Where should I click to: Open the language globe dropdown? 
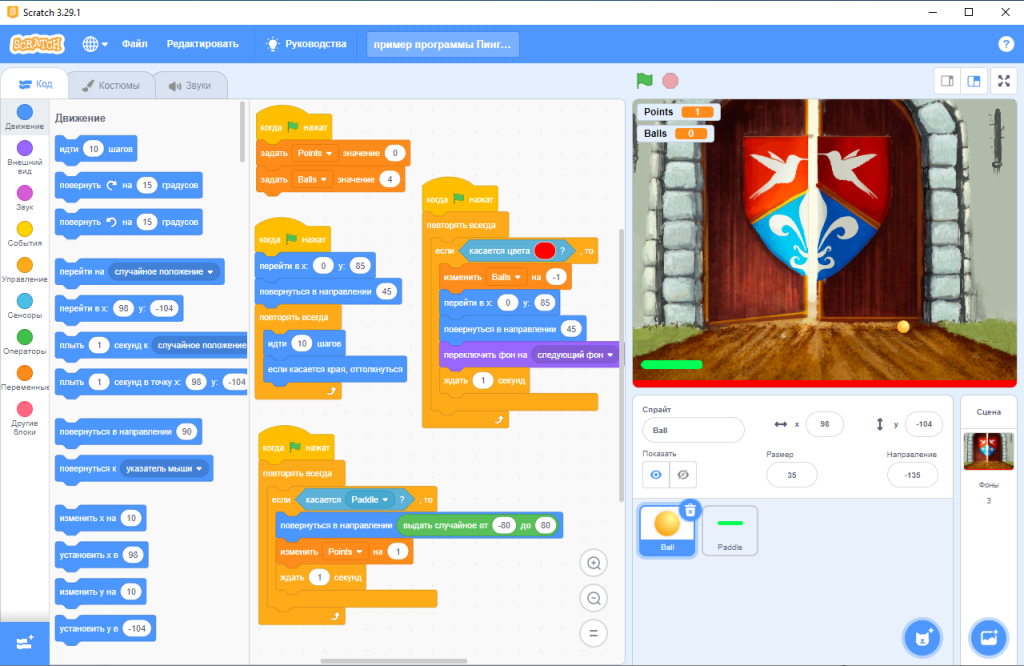click(x=95, y=44)
